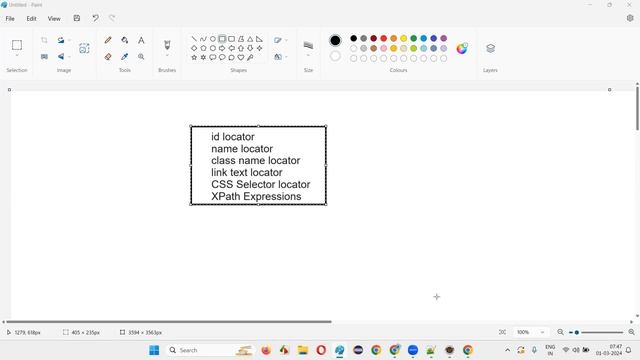The width and height of the screenshot is (640, 360).
Task: Select the Oval shape
Action: (x=213, y=39)
